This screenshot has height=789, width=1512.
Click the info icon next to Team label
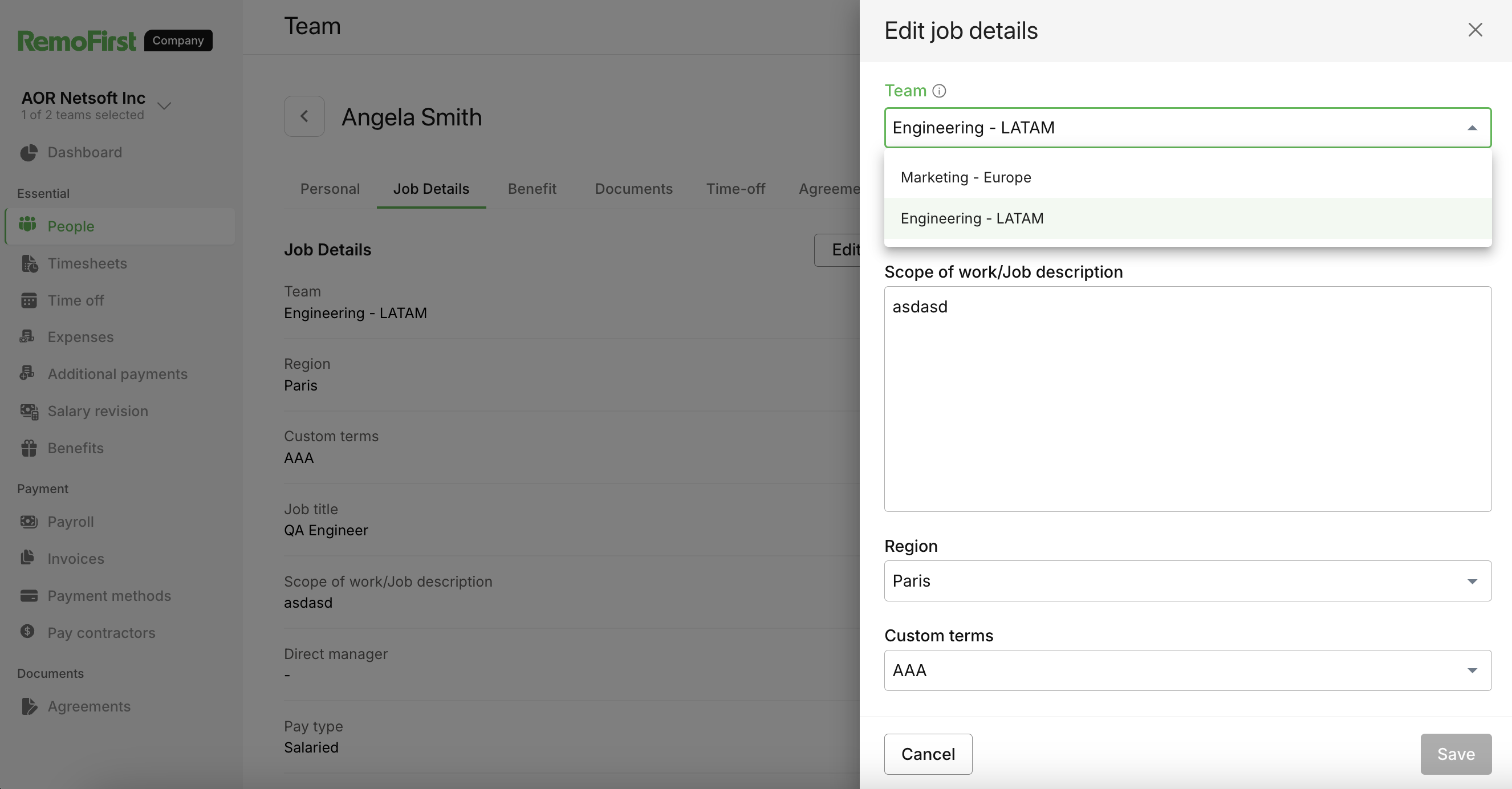pos(939,91)
